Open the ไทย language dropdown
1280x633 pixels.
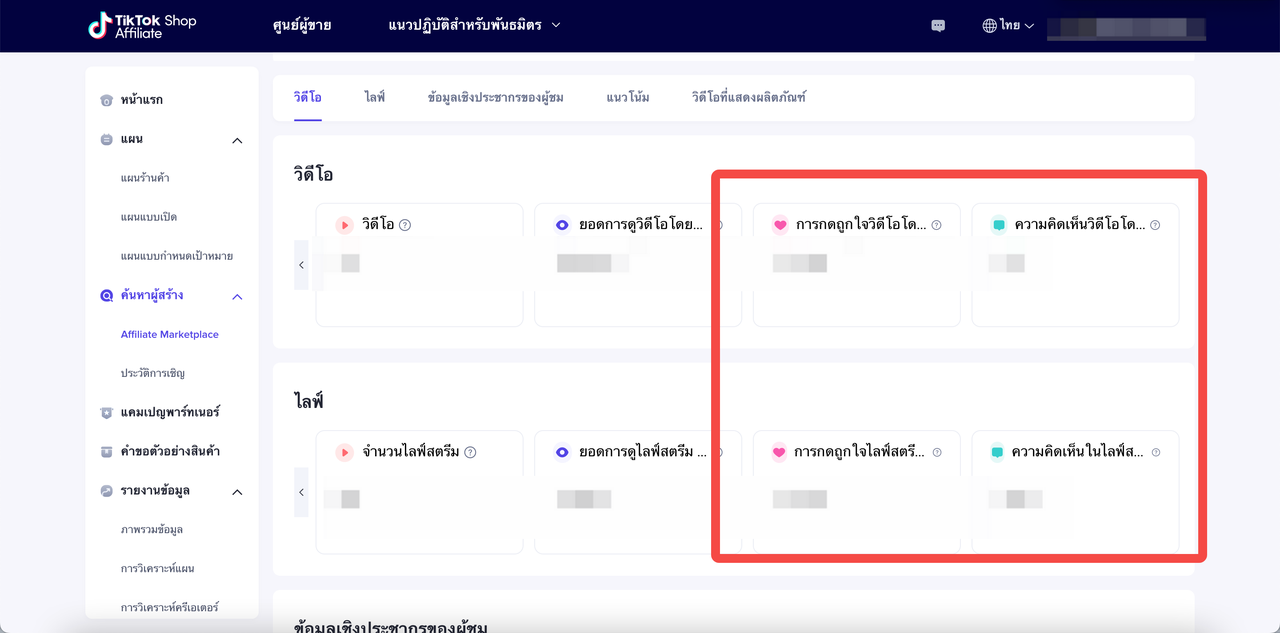[1008, 26]
